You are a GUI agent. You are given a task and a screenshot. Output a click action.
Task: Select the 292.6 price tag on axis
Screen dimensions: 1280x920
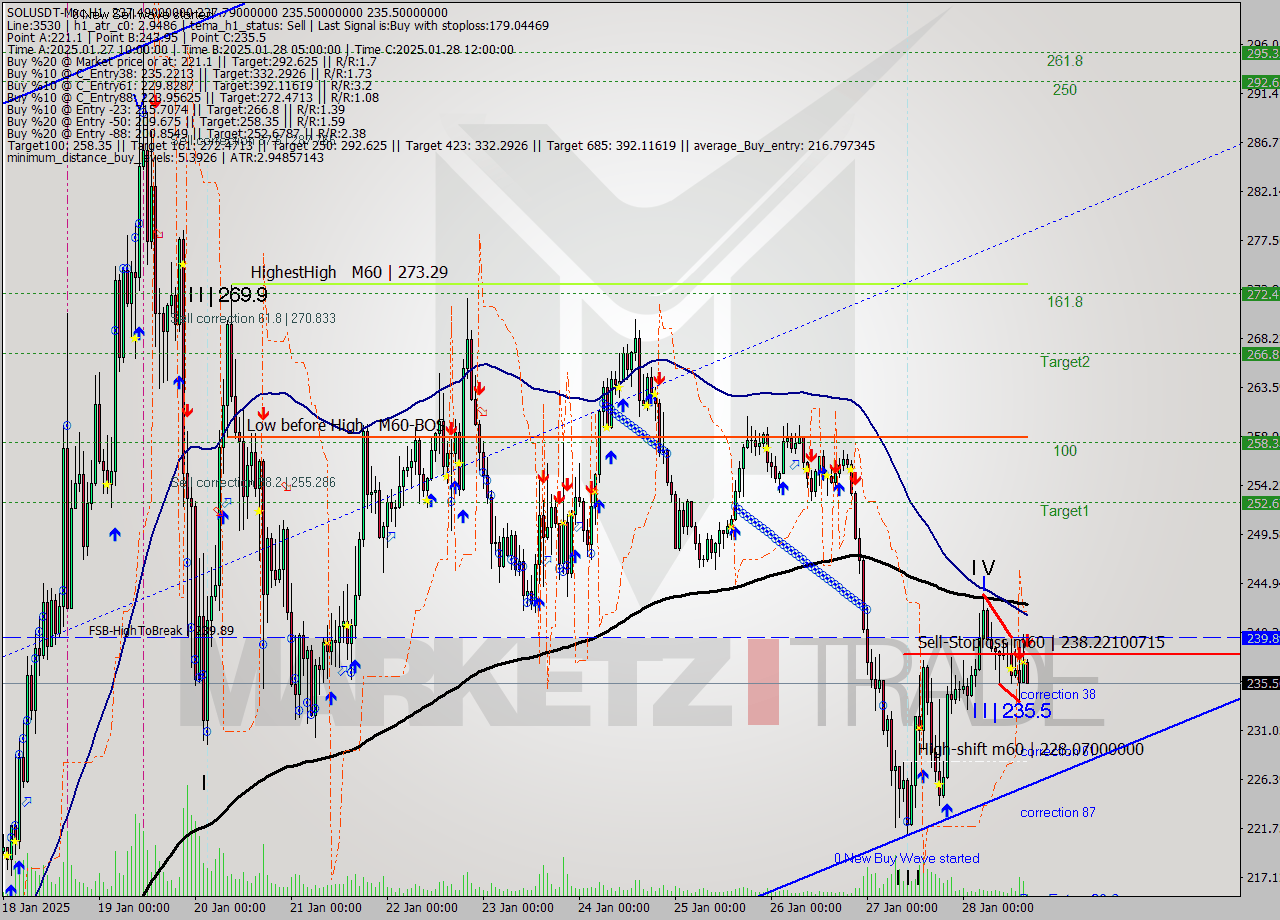[1260, 82]
